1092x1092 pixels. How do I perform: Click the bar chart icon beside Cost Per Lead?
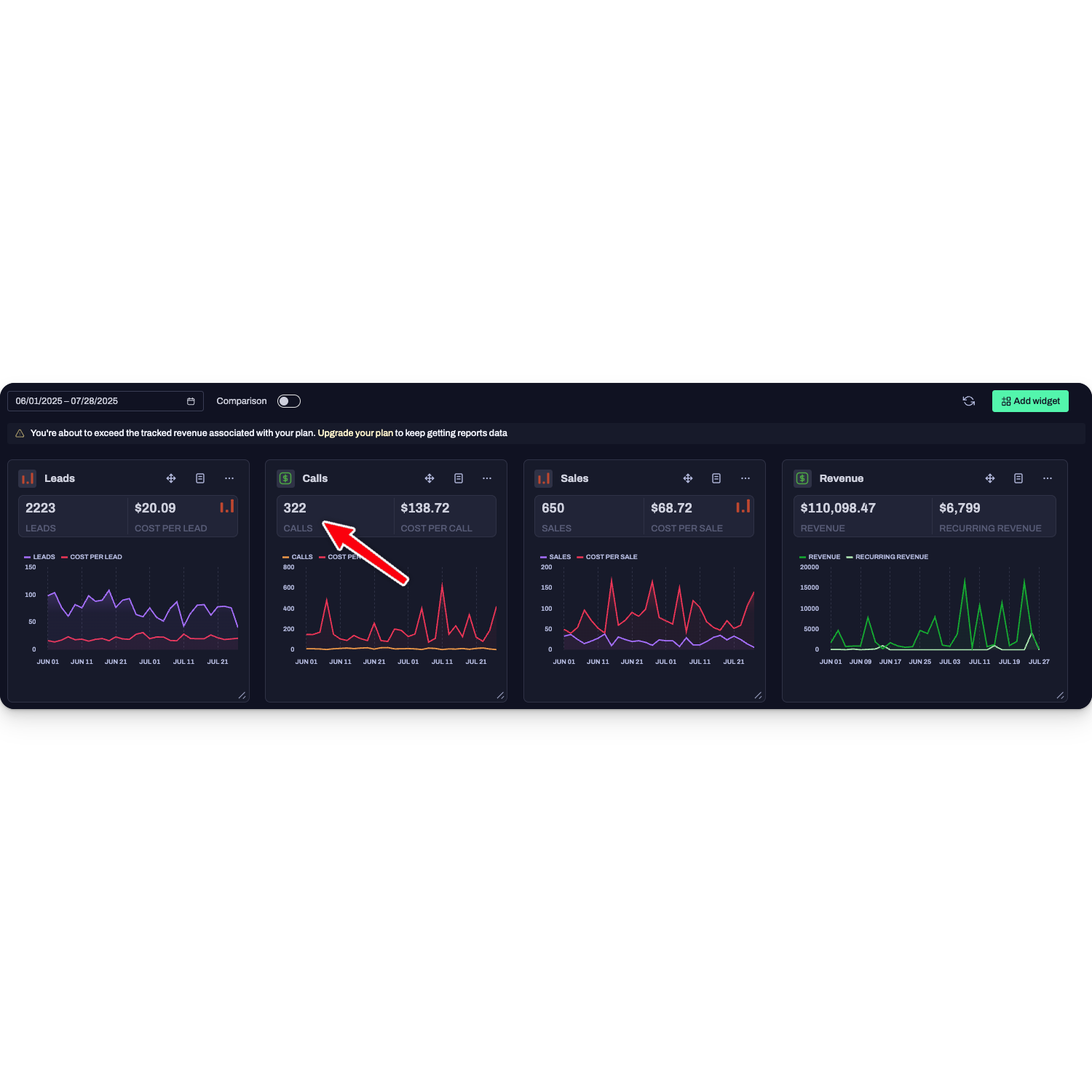click(x=227, y=506)
